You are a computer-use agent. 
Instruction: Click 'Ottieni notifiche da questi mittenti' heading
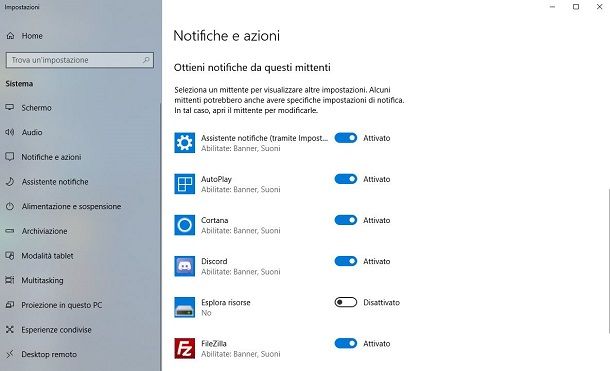(x=252, y=68)
